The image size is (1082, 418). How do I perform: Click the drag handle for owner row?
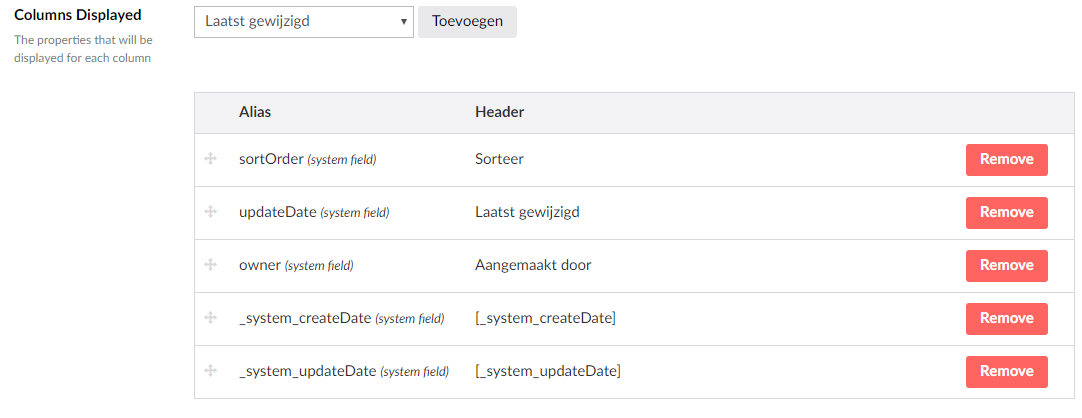point(211,265)
